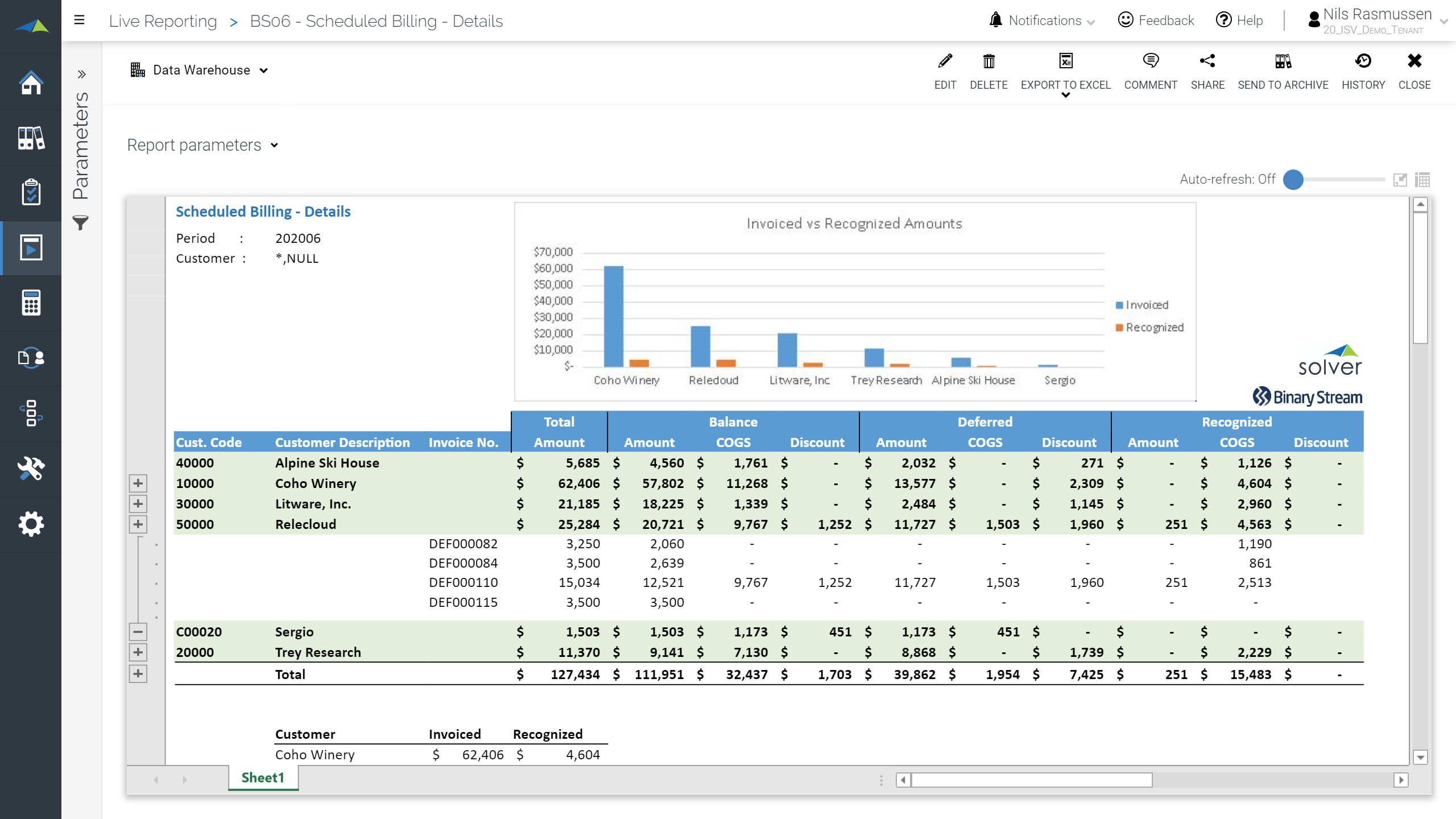Send the report to archive
Image resolution: width=1456 pixels, height=819 pixels.
1283,61
